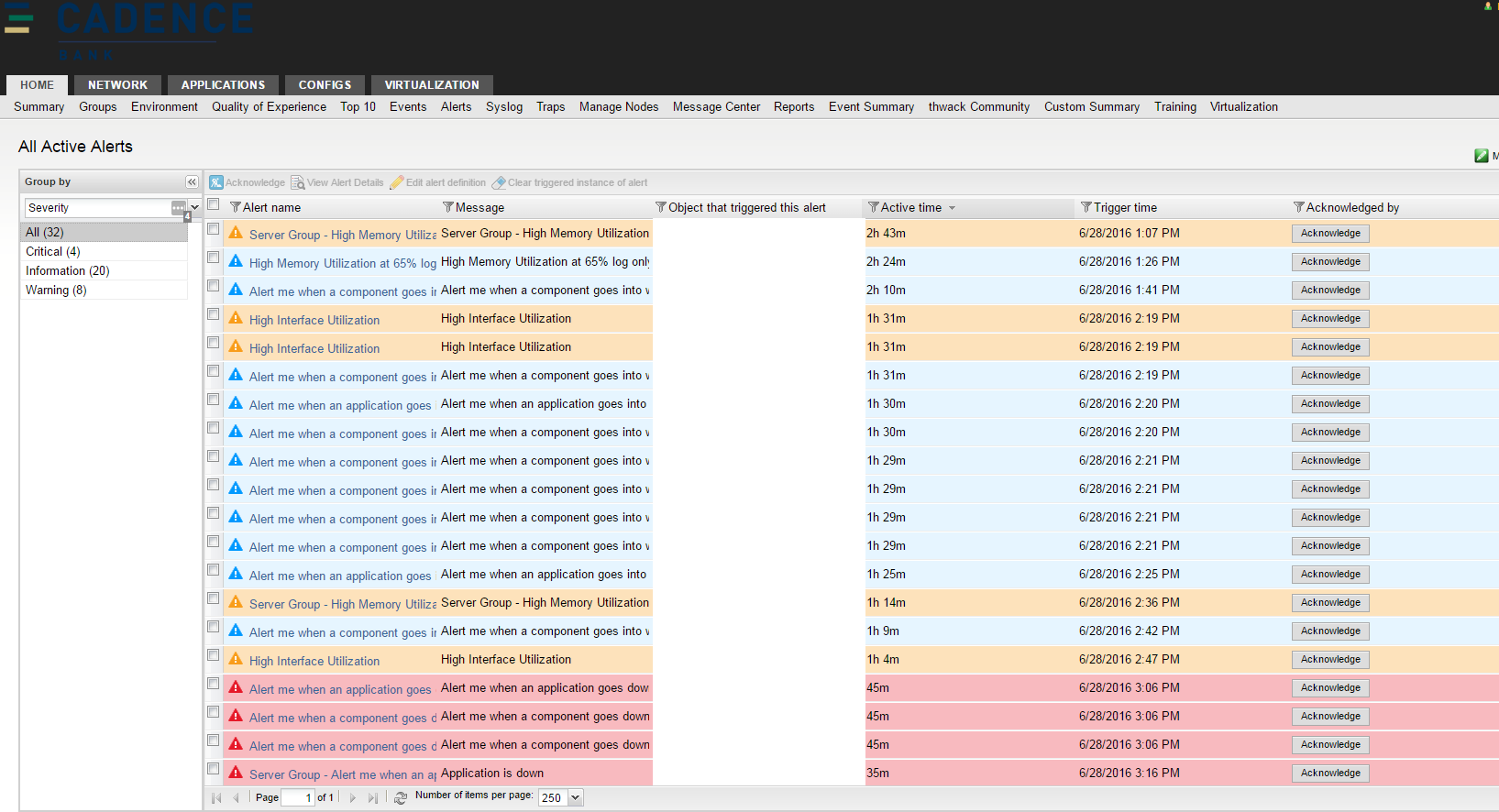
Task: Open the hamburger menu icon at top left
Action: [18, 18]
